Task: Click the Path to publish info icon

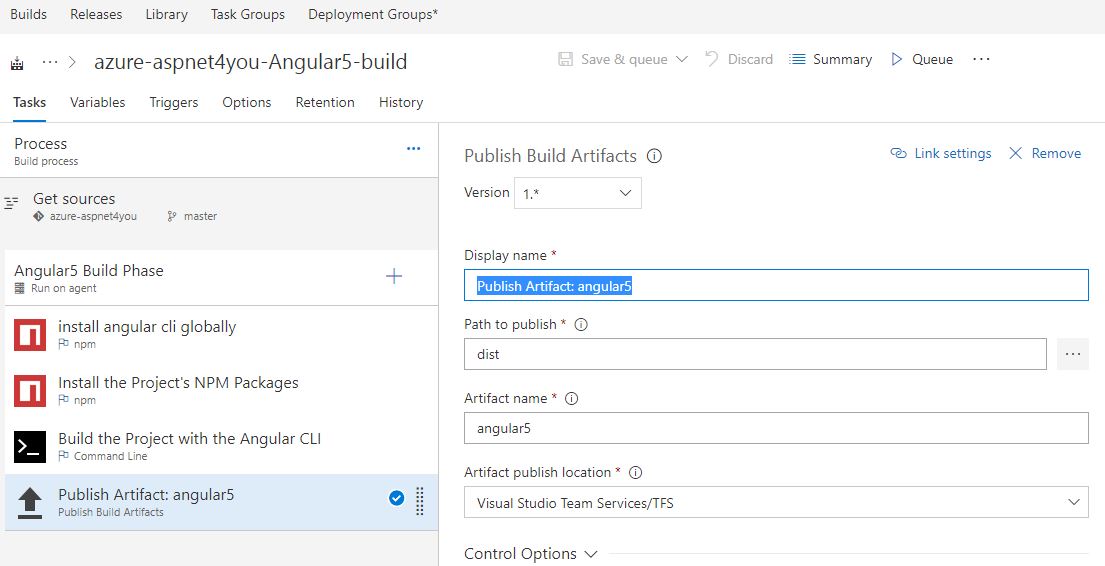Action: point(581,325)
